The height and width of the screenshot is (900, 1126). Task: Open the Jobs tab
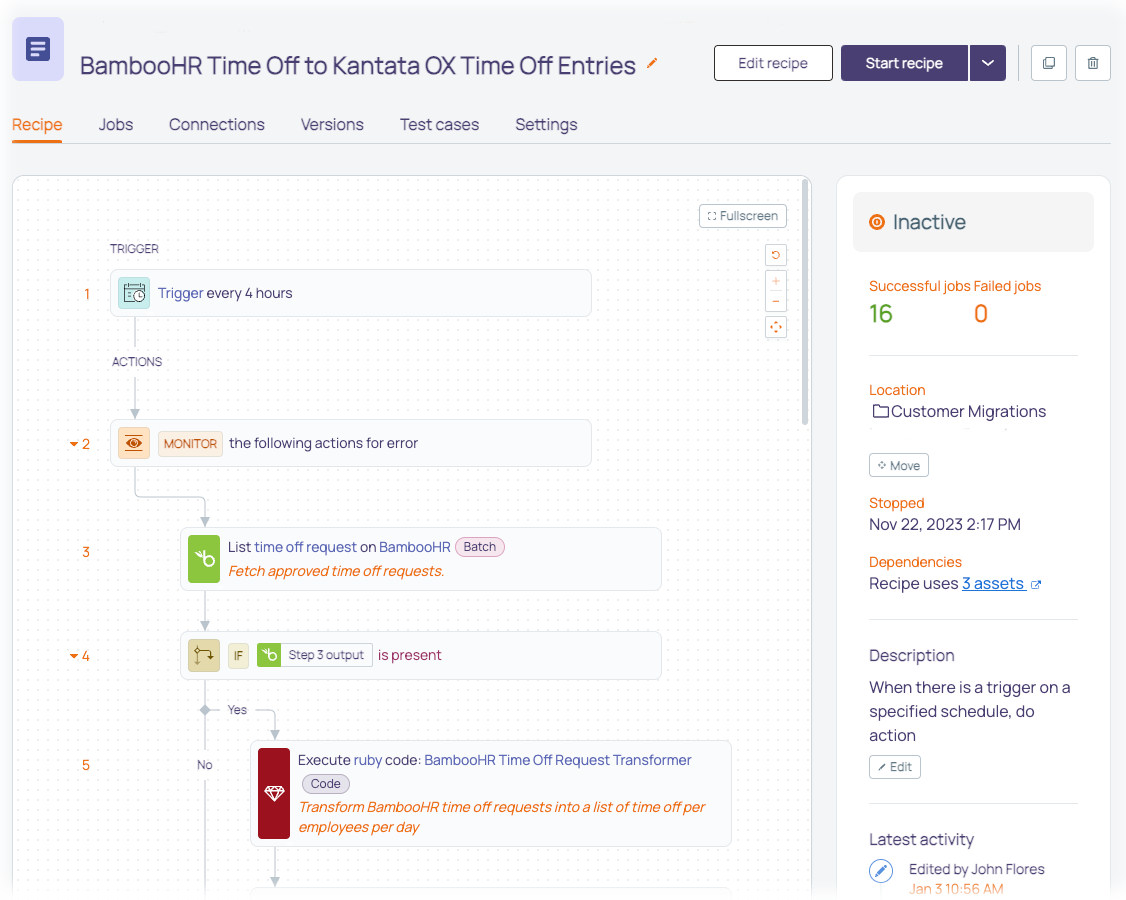[x=116, y=124]
